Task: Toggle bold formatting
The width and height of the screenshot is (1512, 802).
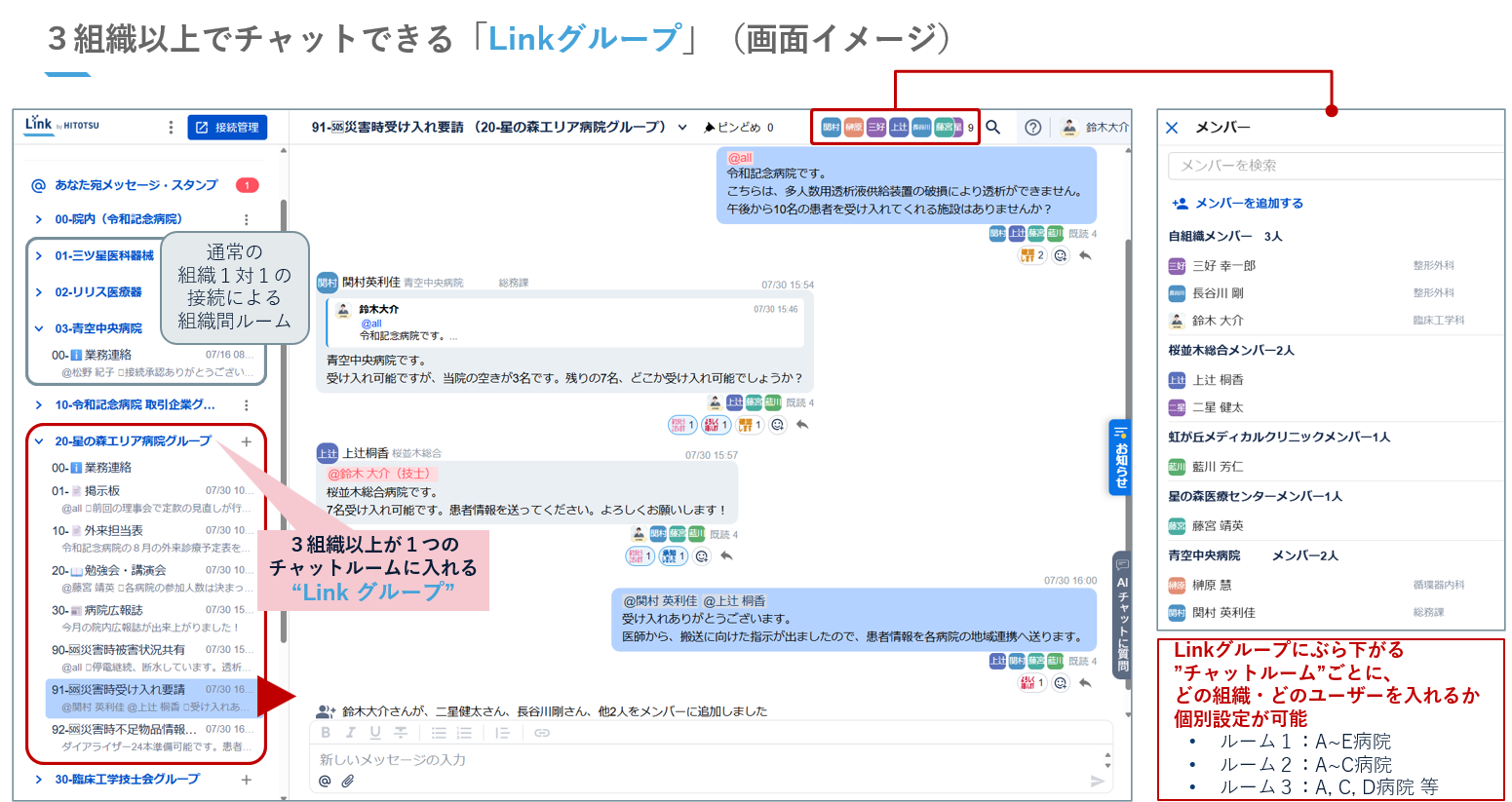Action: point(326,733)
